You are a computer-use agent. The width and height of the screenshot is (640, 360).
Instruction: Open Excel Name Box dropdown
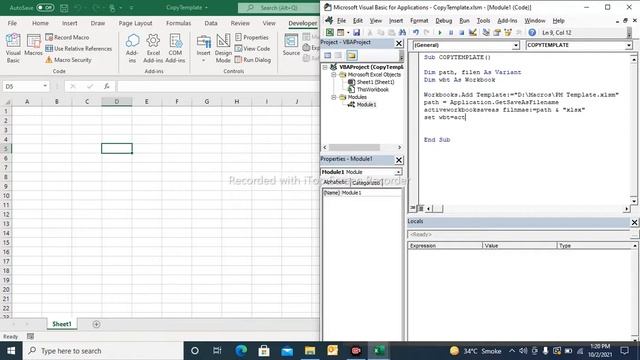pos(45,86)
